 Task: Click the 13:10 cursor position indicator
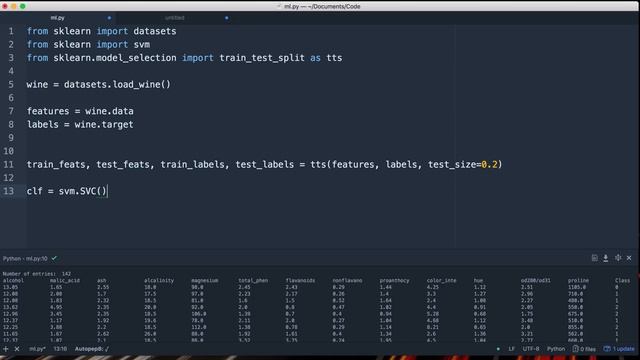tap(60, 349)
